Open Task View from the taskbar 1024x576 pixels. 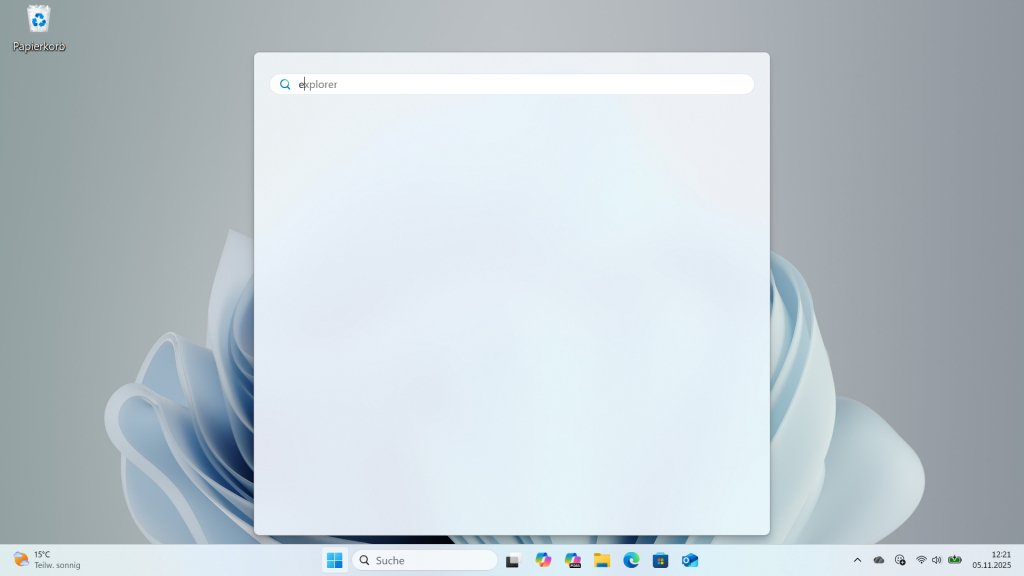[512, 560]
